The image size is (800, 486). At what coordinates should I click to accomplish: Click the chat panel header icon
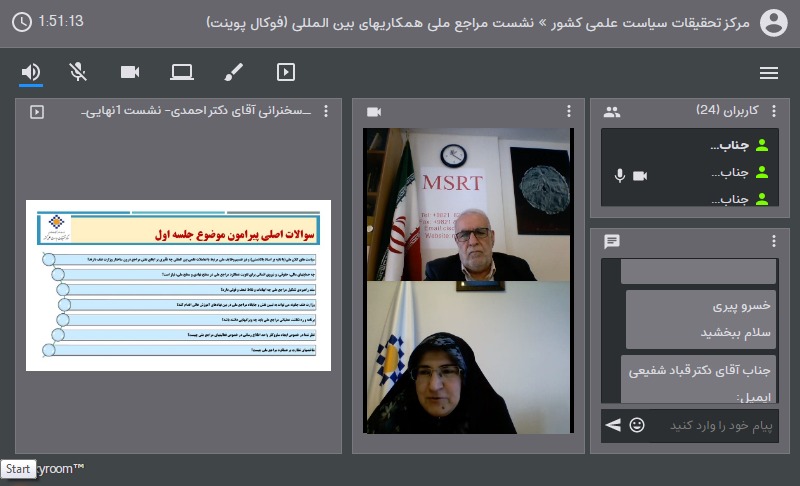[x=612, y=241]
